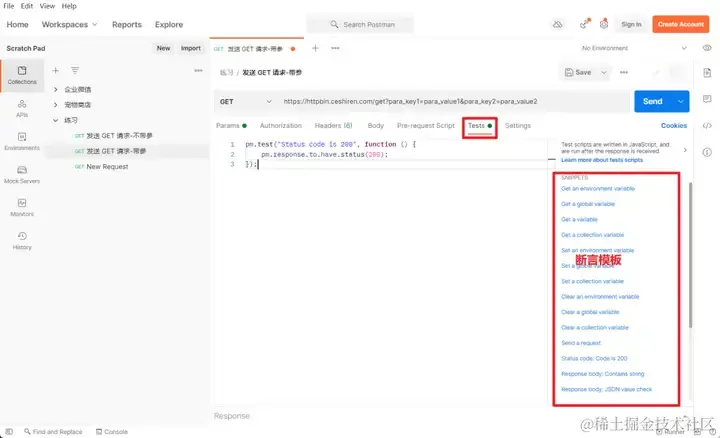Insert Response body: JSON value check snippet

[606, 389]
